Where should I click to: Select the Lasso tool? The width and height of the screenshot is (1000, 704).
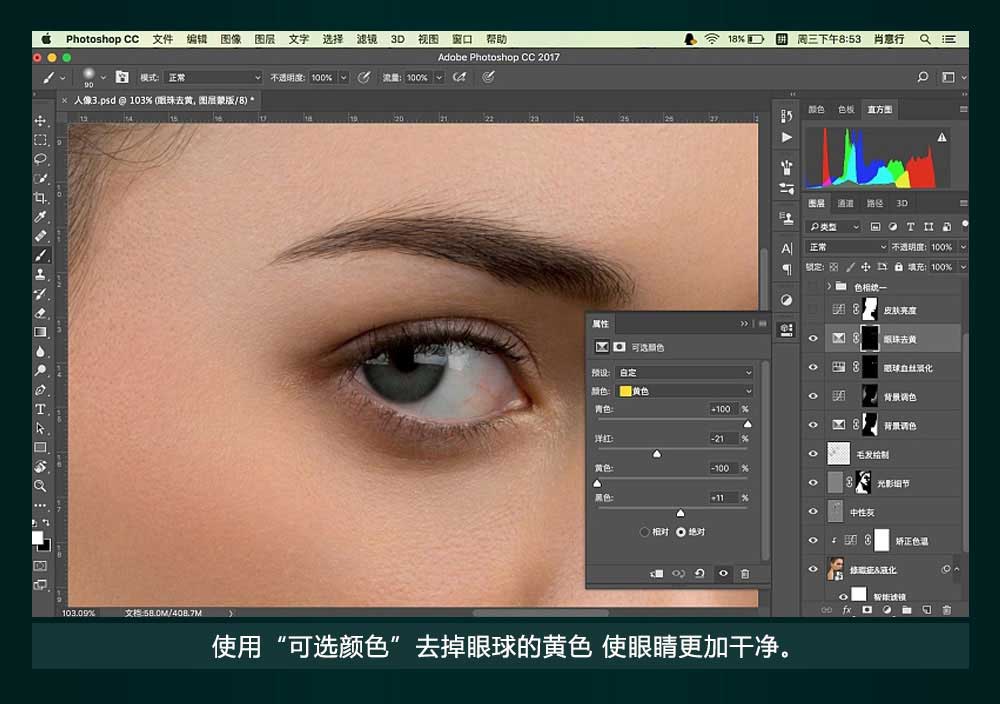click(x=41, y=159)
